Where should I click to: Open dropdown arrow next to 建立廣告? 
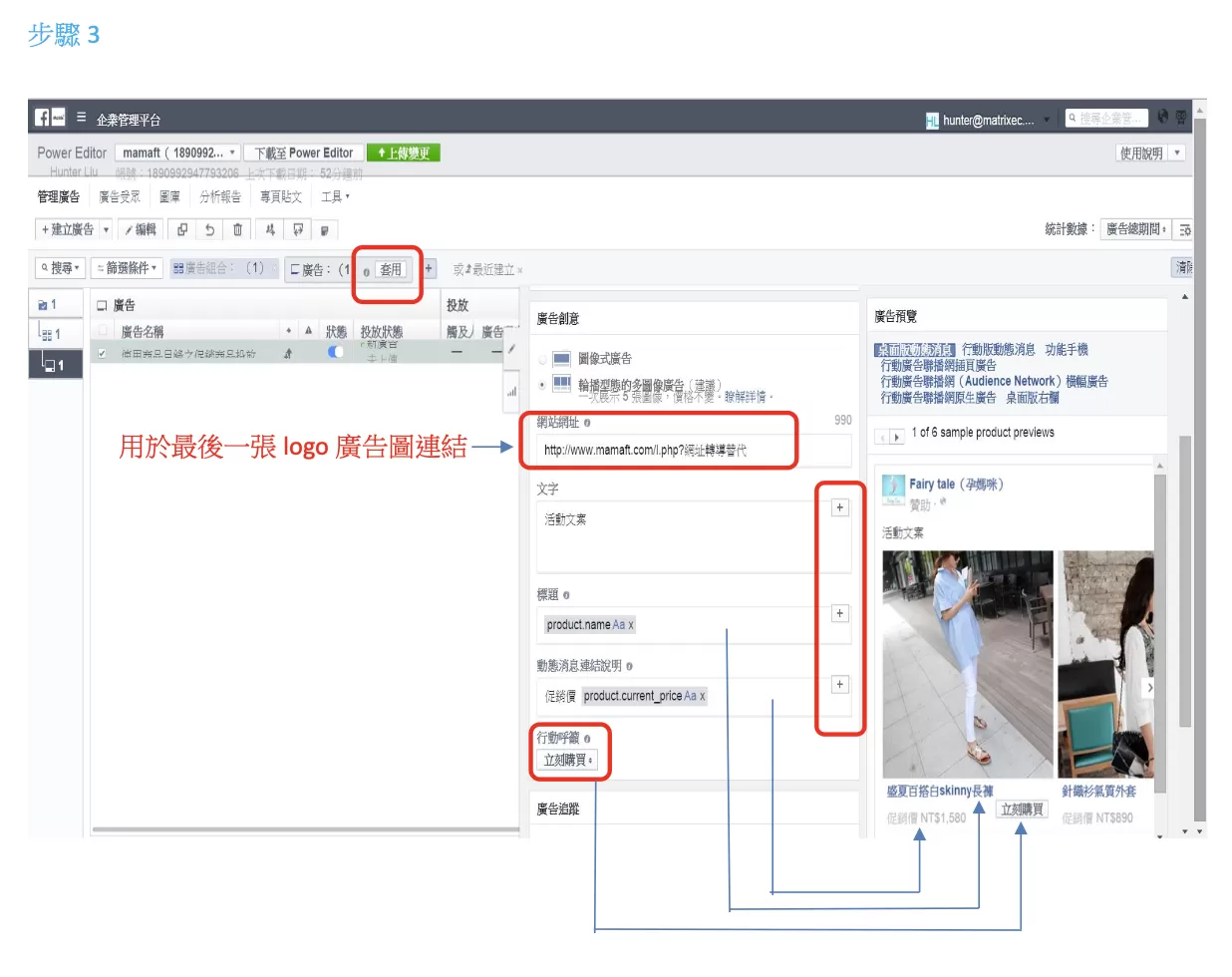(x=106, y=229)
